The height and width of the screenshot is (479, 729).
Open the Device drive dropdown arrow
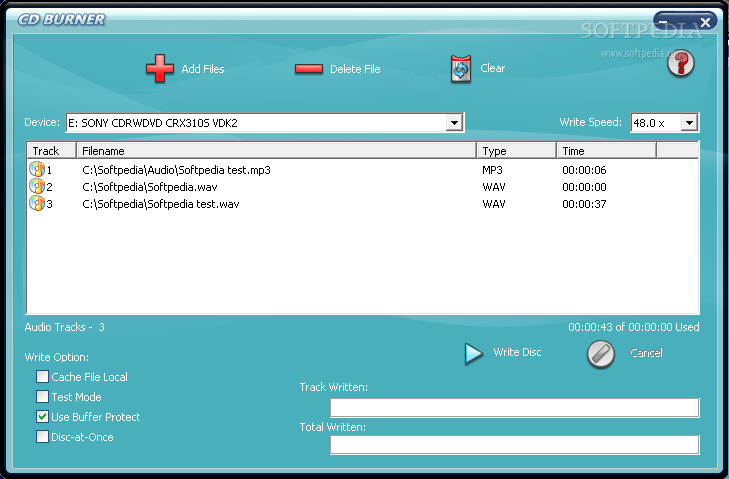click(454, 123)
